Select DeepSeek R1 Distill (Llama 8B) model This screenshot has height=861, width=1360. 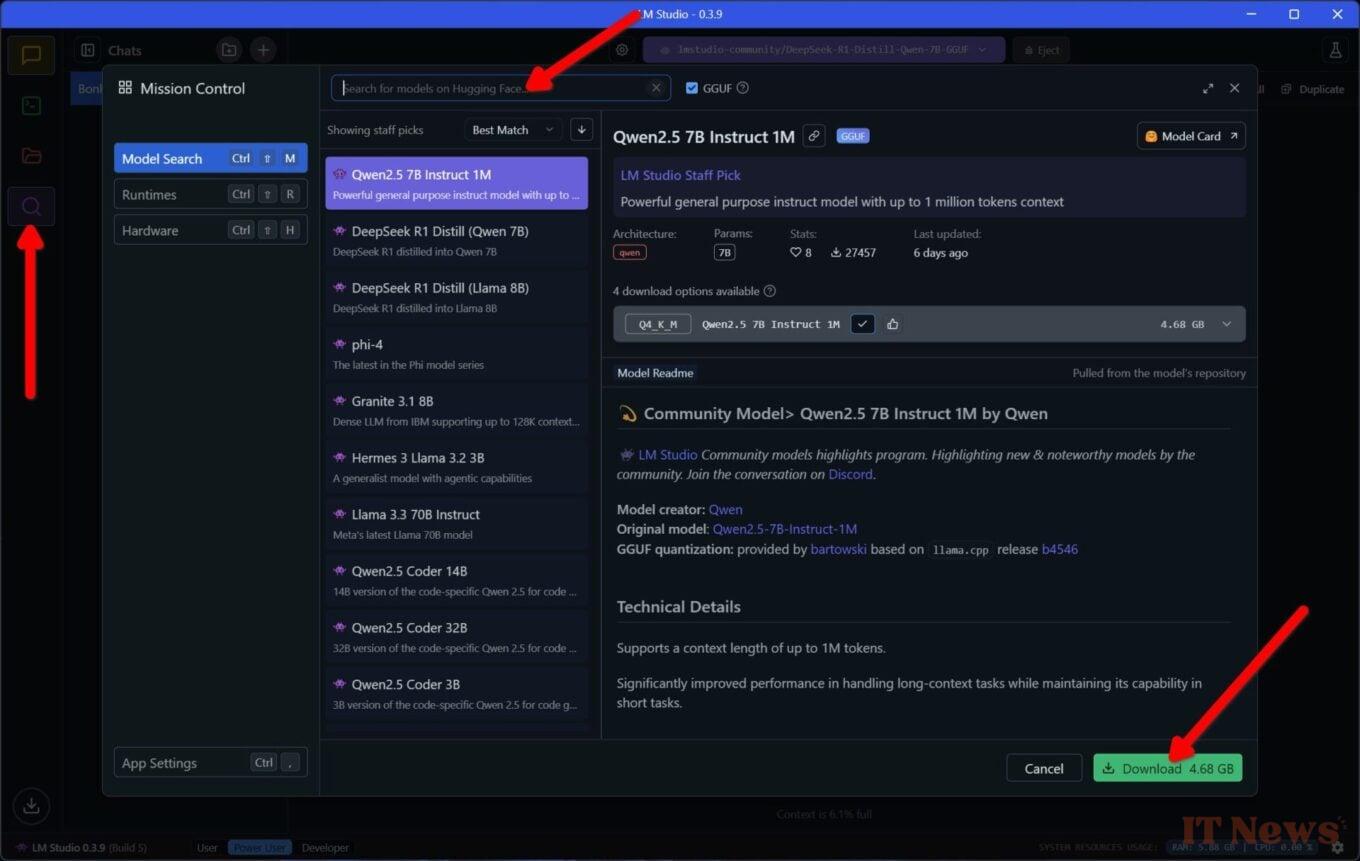[x=457, y=297]
